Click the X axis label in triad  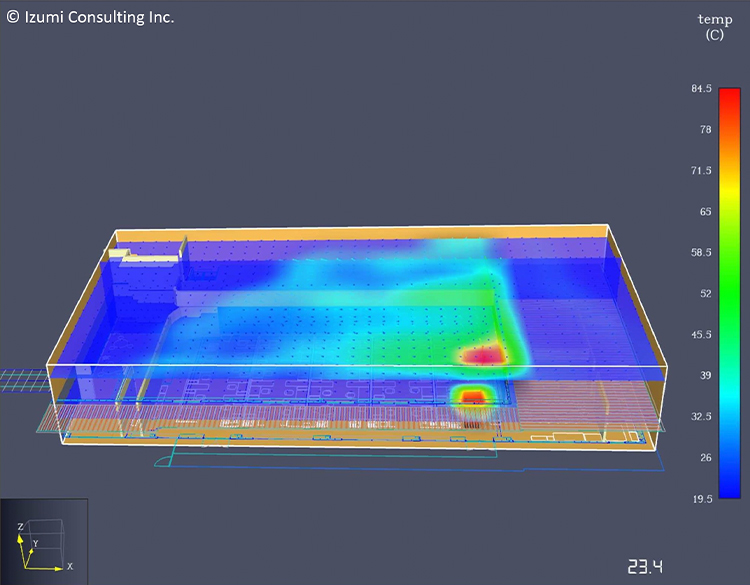tap(69, 567)
